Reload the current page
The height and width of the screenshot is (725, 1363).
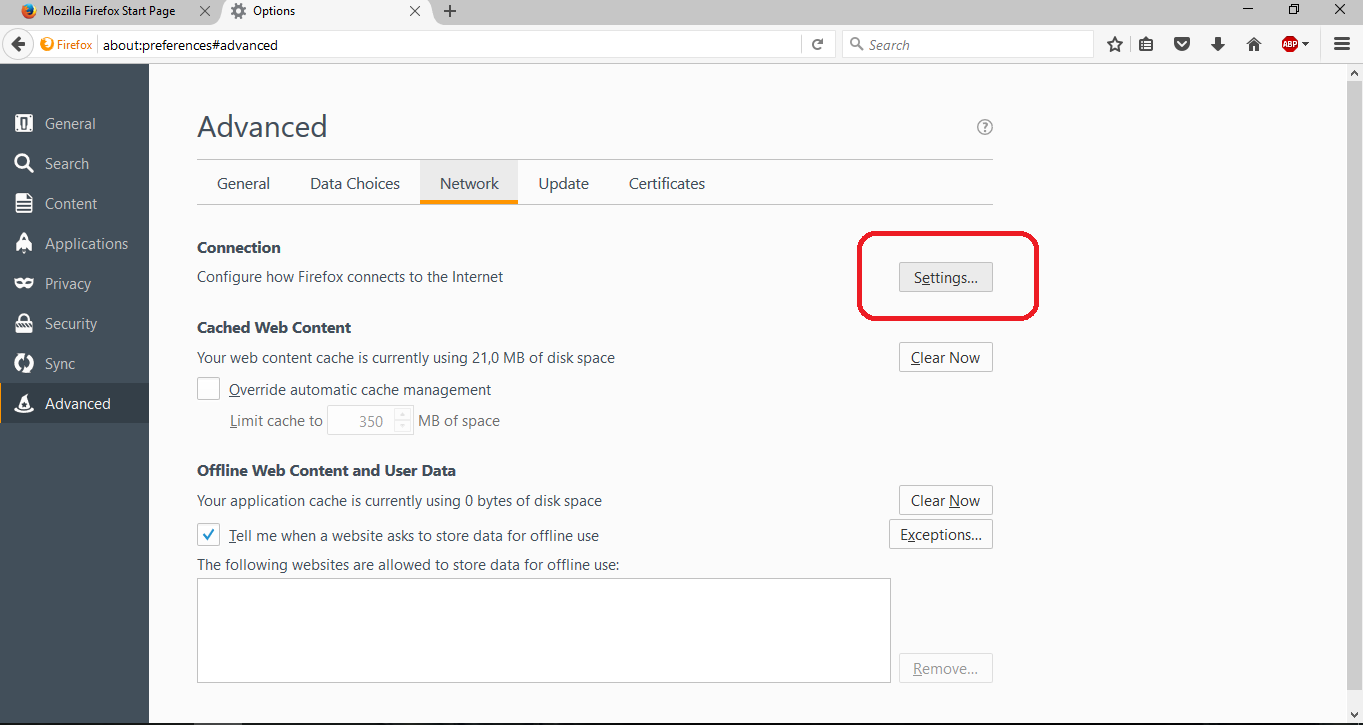coord(817,45)
